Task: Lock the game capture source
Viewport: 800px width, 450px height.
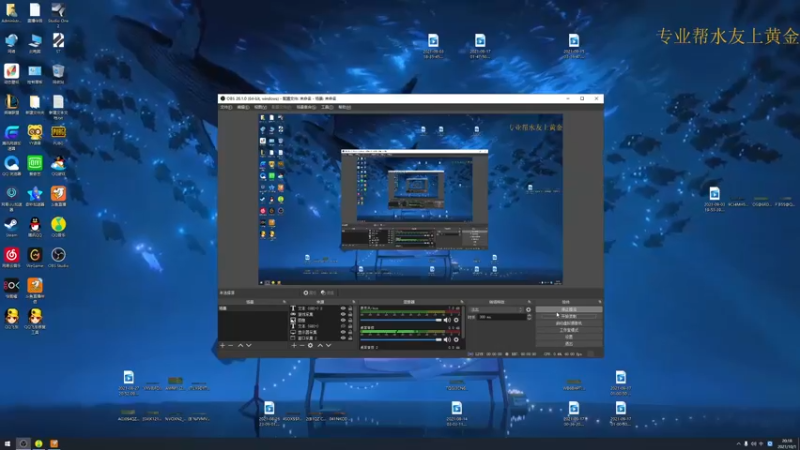Action: [x=350, y=314]
